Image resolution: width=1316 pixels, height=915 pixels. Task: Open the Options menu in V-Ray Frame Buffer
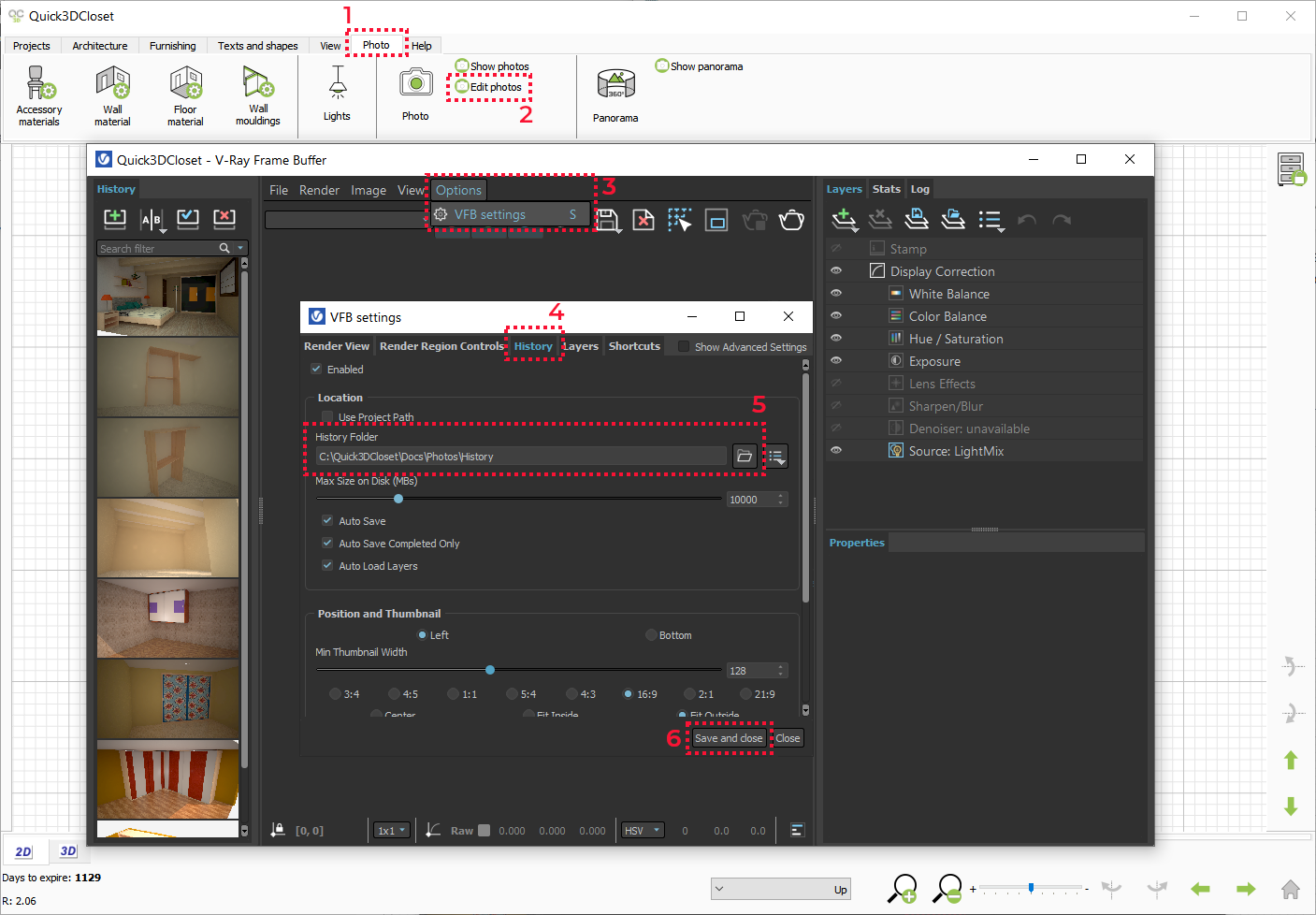(458, 190)
